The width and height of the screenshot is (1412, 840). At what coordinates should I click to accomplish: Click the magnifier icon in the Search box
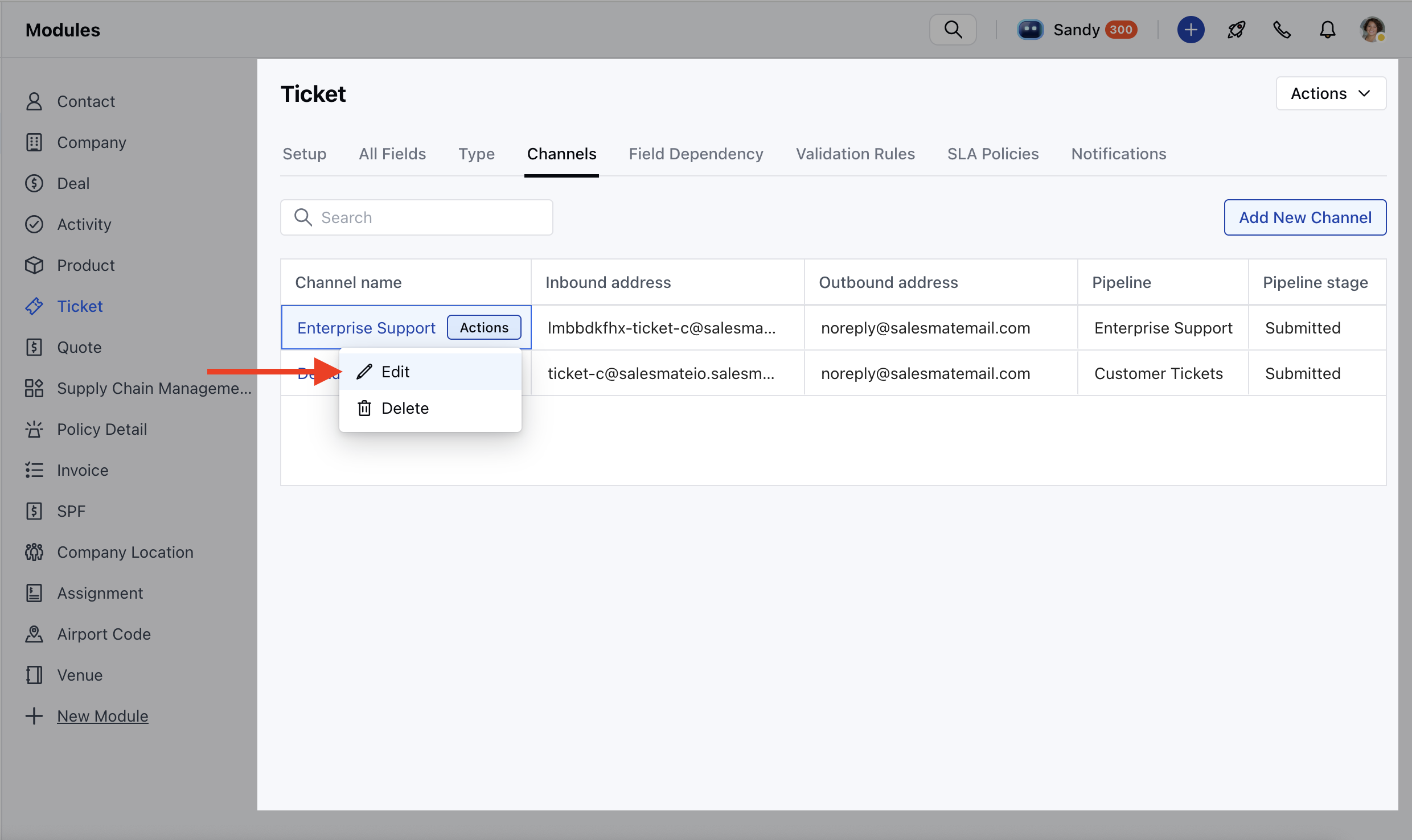303,217
